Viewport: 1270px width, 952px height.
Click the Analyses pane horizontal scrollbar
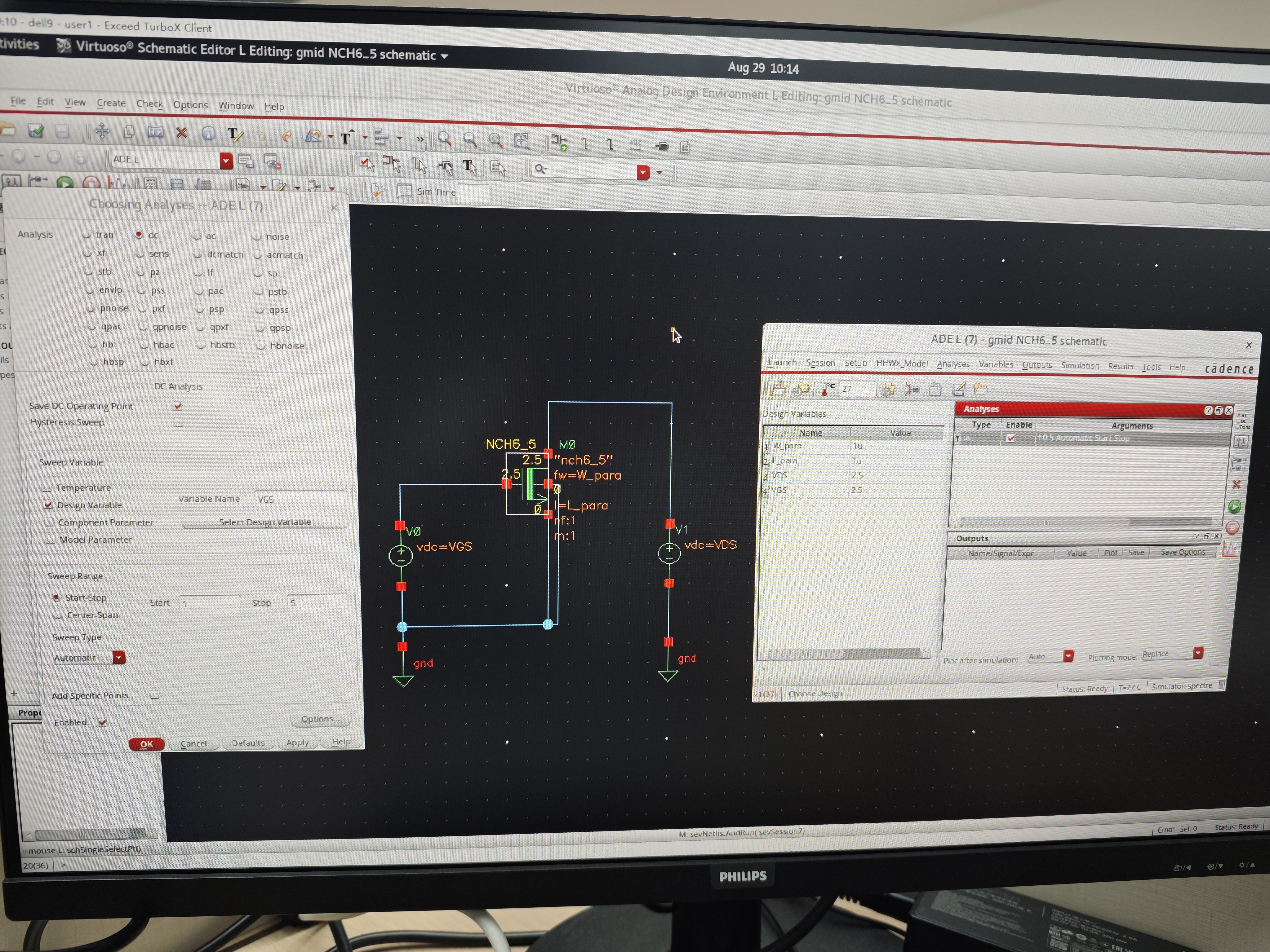click(1086, 522)
